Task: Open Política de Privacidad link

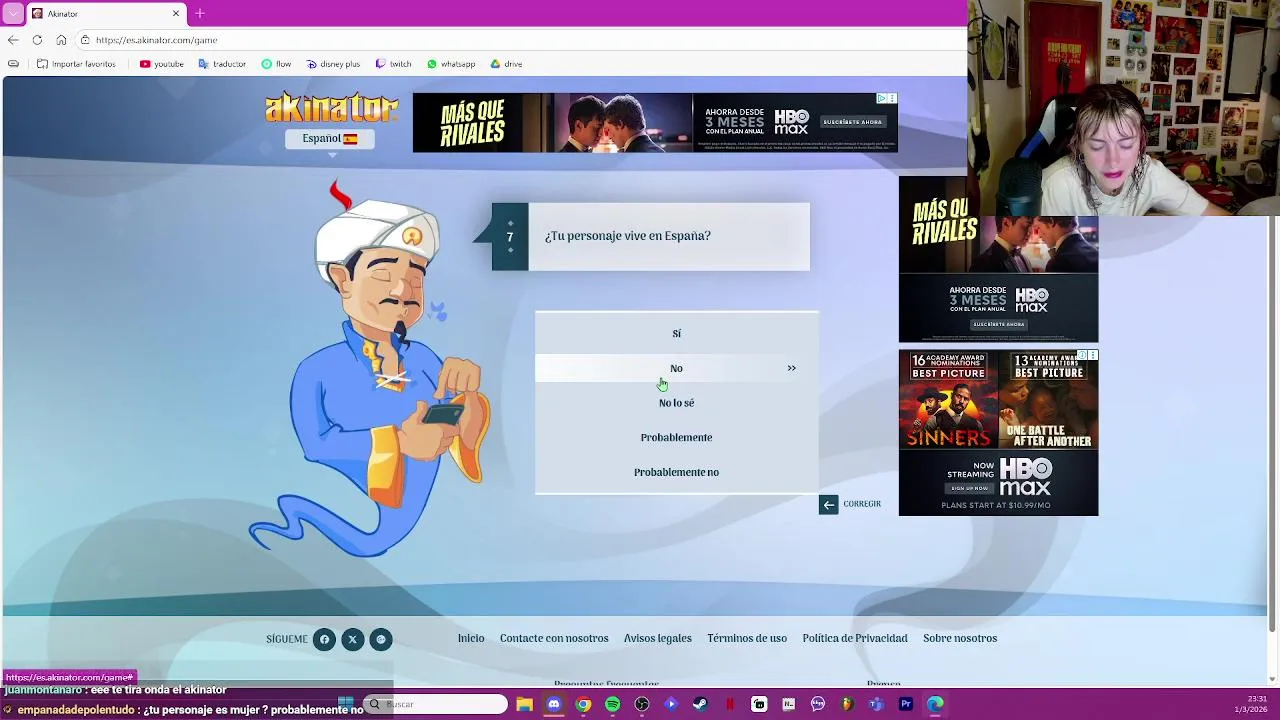Action: pyautogui.click(x=855, y=638)
